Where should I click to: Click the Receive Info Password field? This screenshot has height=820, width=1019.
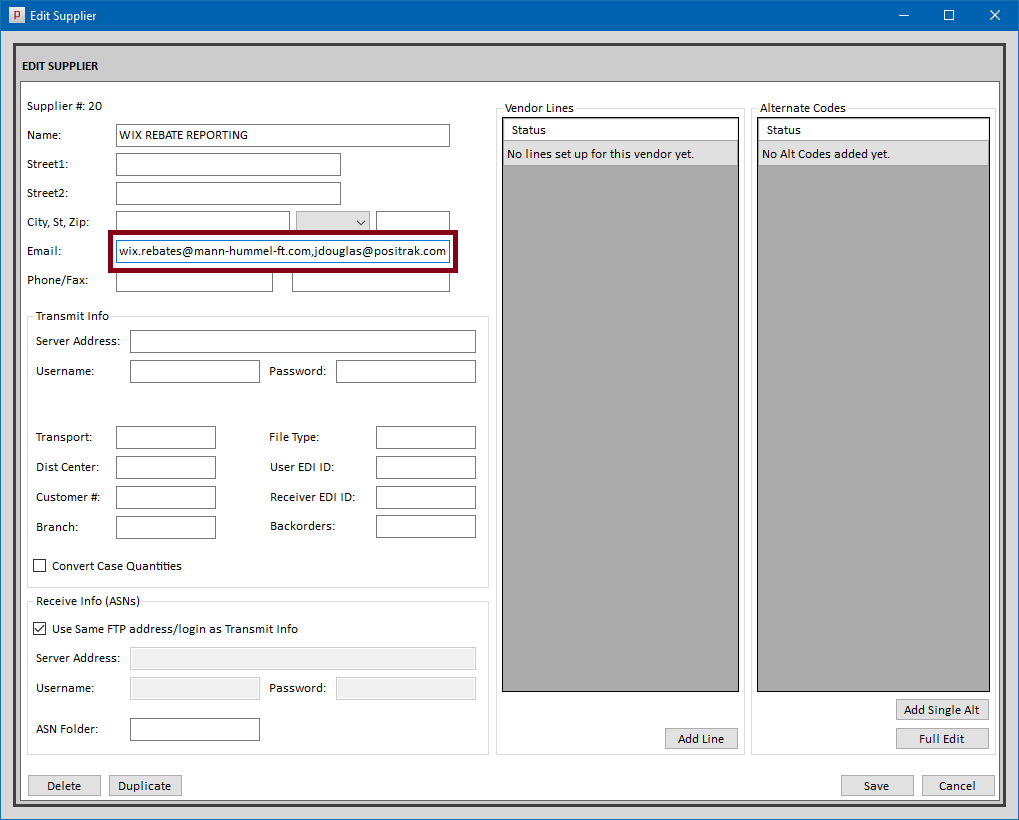coord(406,688)
